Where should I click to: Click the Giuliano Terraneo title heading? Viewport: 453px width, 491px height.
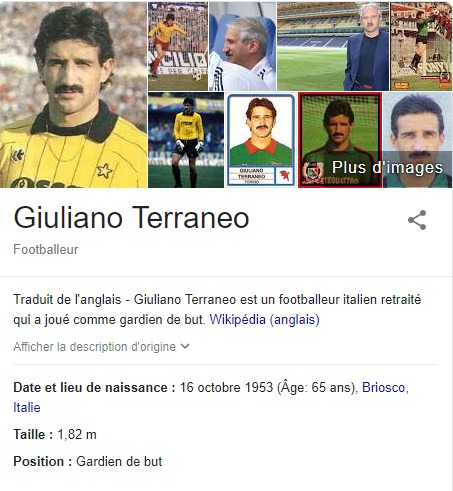(131, 218)
